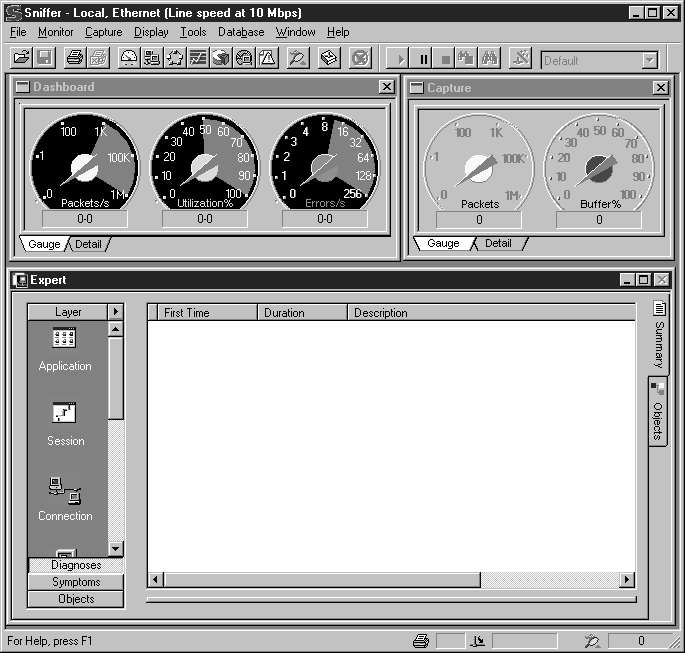Click the Diagnoses button
This screenshot has width=685, height=653.
tap(76, 565)
